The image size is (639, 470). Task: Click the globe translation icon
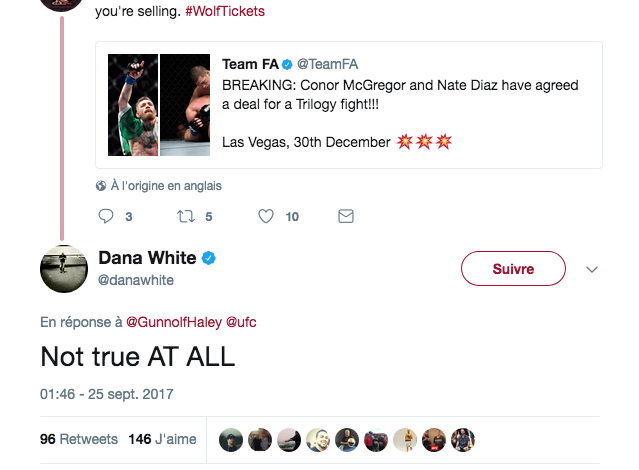point(101,186)
